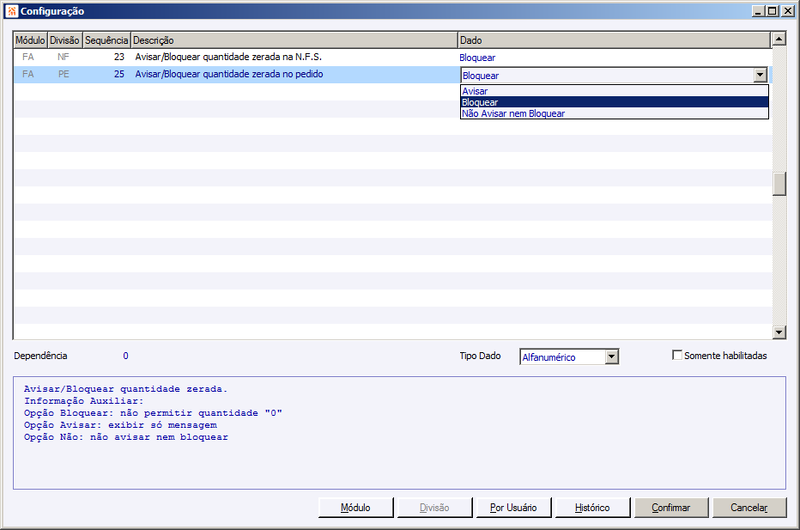Open the Por Usuário button
The width and height of the screenshot is (800, 530).
pos(513,508)
